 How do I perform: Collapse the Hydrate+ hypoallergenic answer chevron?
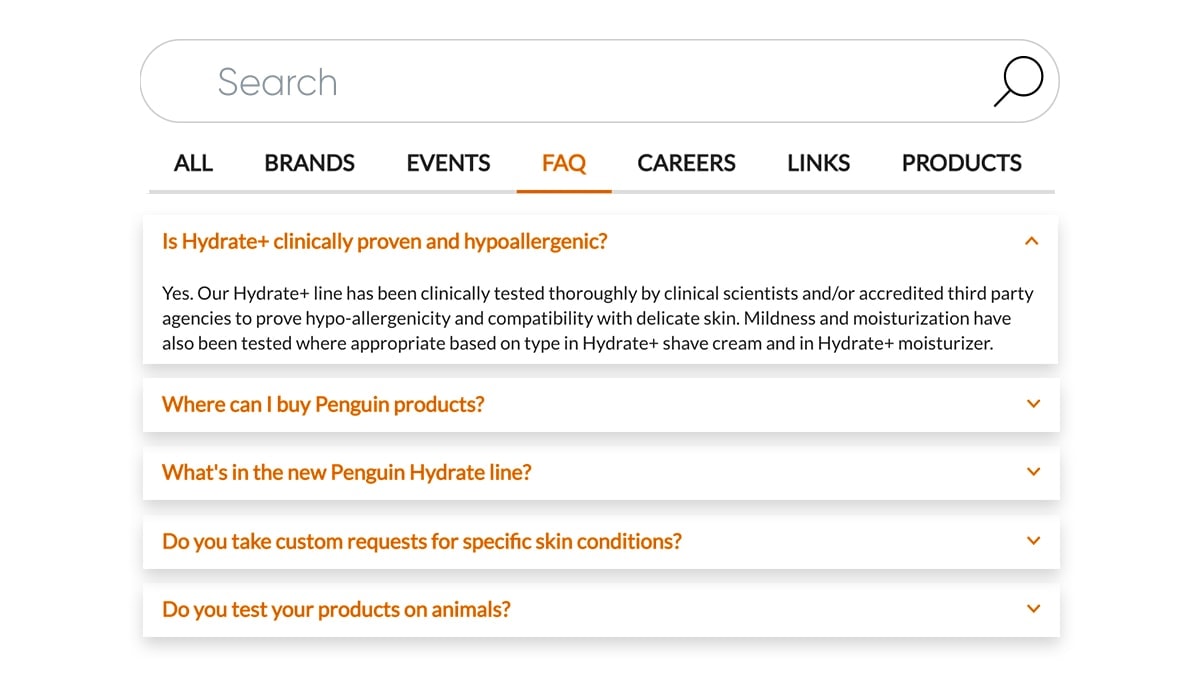coord(1032,241)
